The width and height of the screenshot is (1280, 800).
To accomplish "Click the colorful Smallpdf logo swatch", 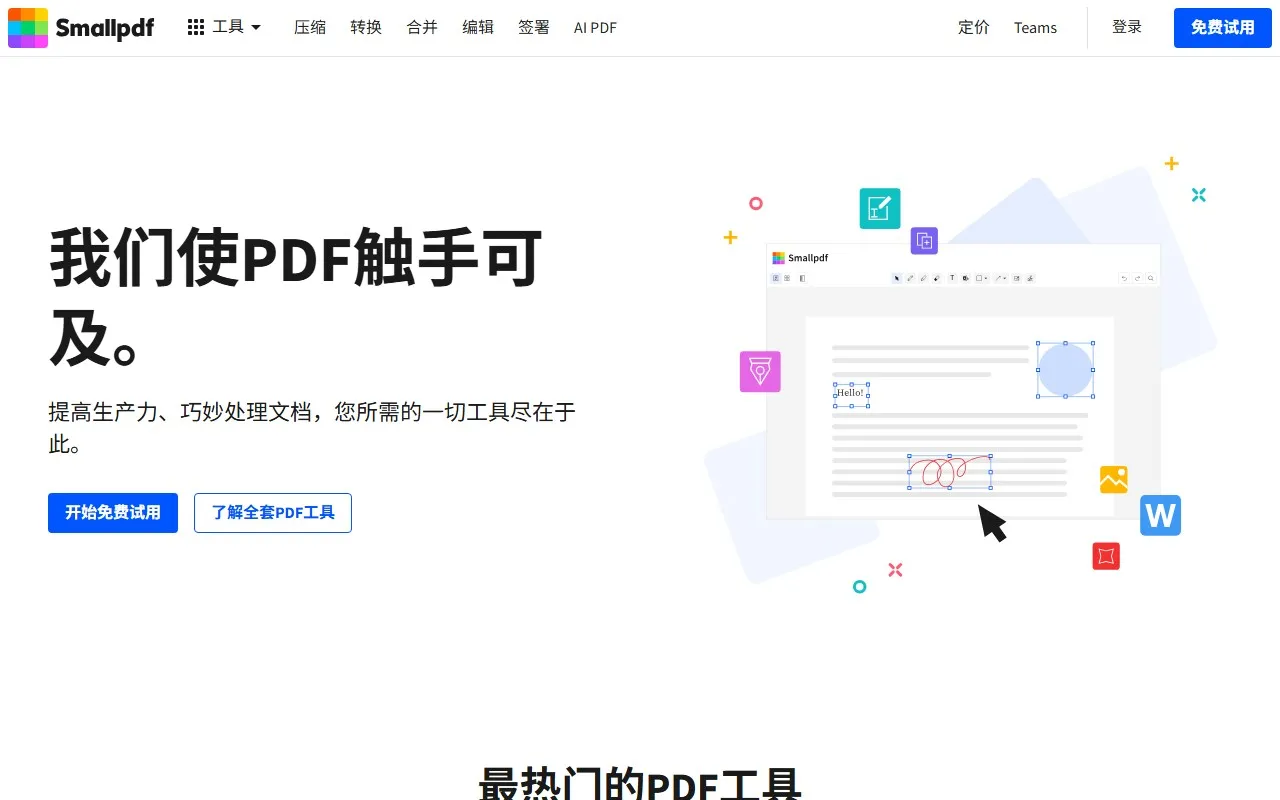I will point(27,27).
